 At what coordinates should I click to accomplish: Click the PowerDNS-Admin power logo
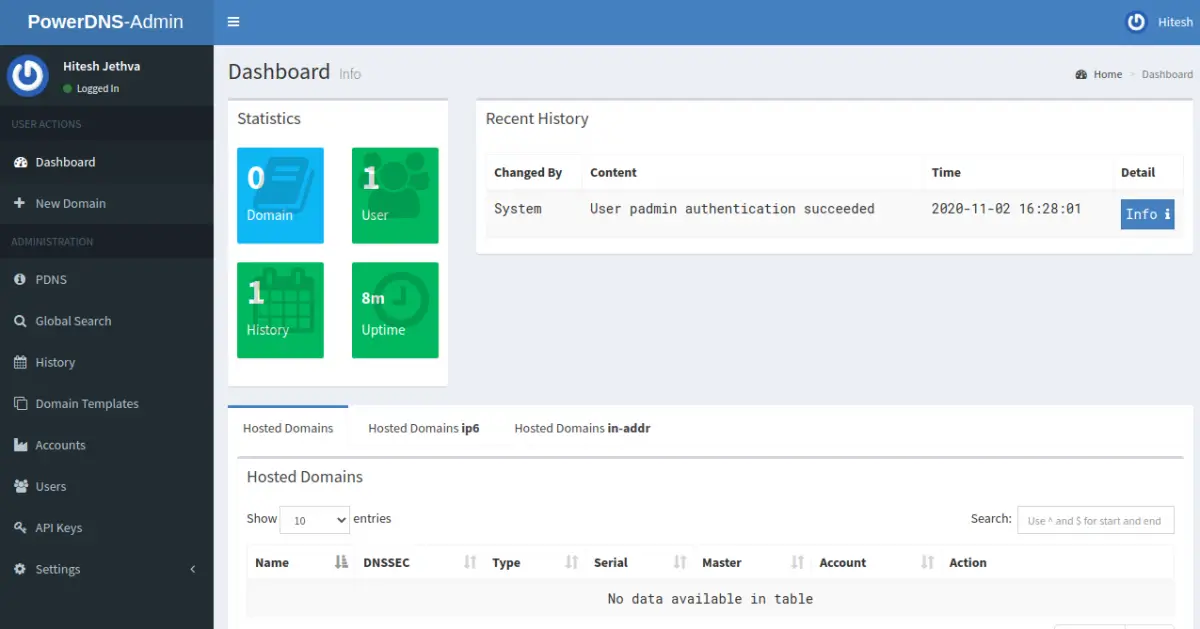pyautogui.click(x=27, y=75)
